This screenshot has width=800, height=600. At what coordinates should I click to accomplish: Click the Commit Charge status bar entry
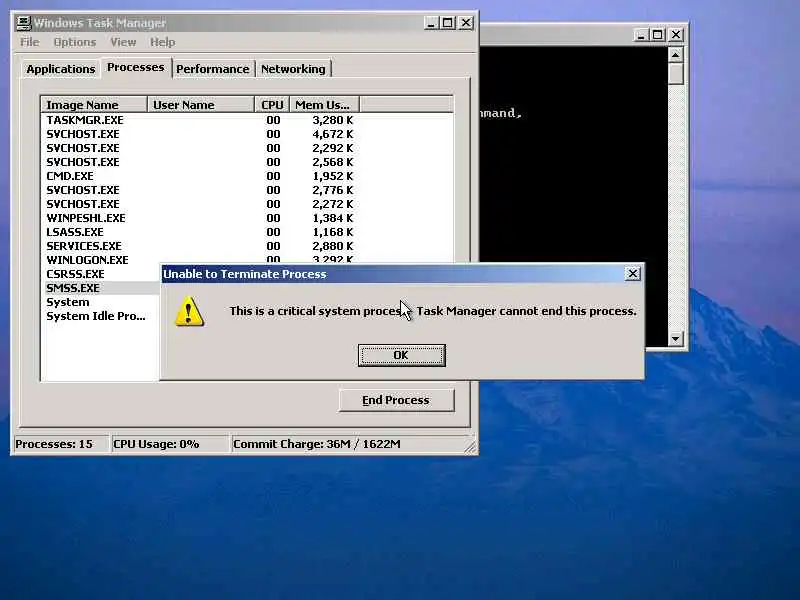click(347, 444)
